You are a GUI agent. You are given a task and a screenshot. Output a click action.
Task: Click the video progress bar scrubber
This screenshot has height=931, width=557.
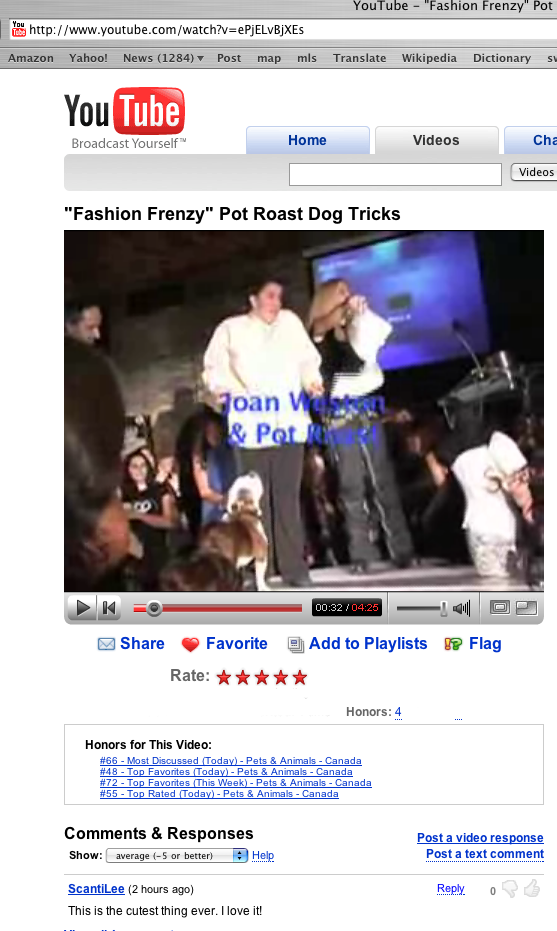(x=154, y=608)
